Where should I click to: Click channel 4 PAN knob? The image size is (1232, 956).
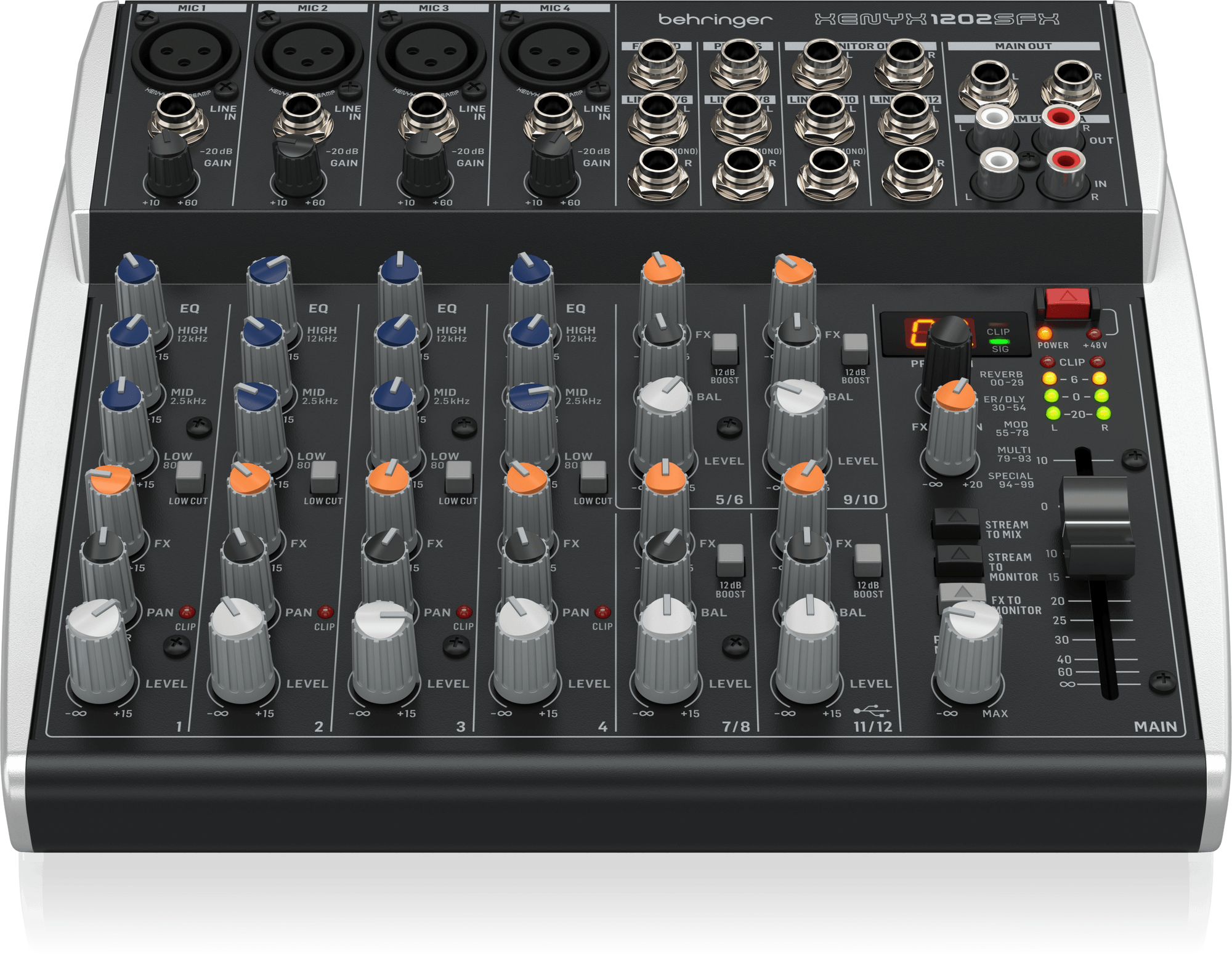pyautogui.click(x=525, y=576)
